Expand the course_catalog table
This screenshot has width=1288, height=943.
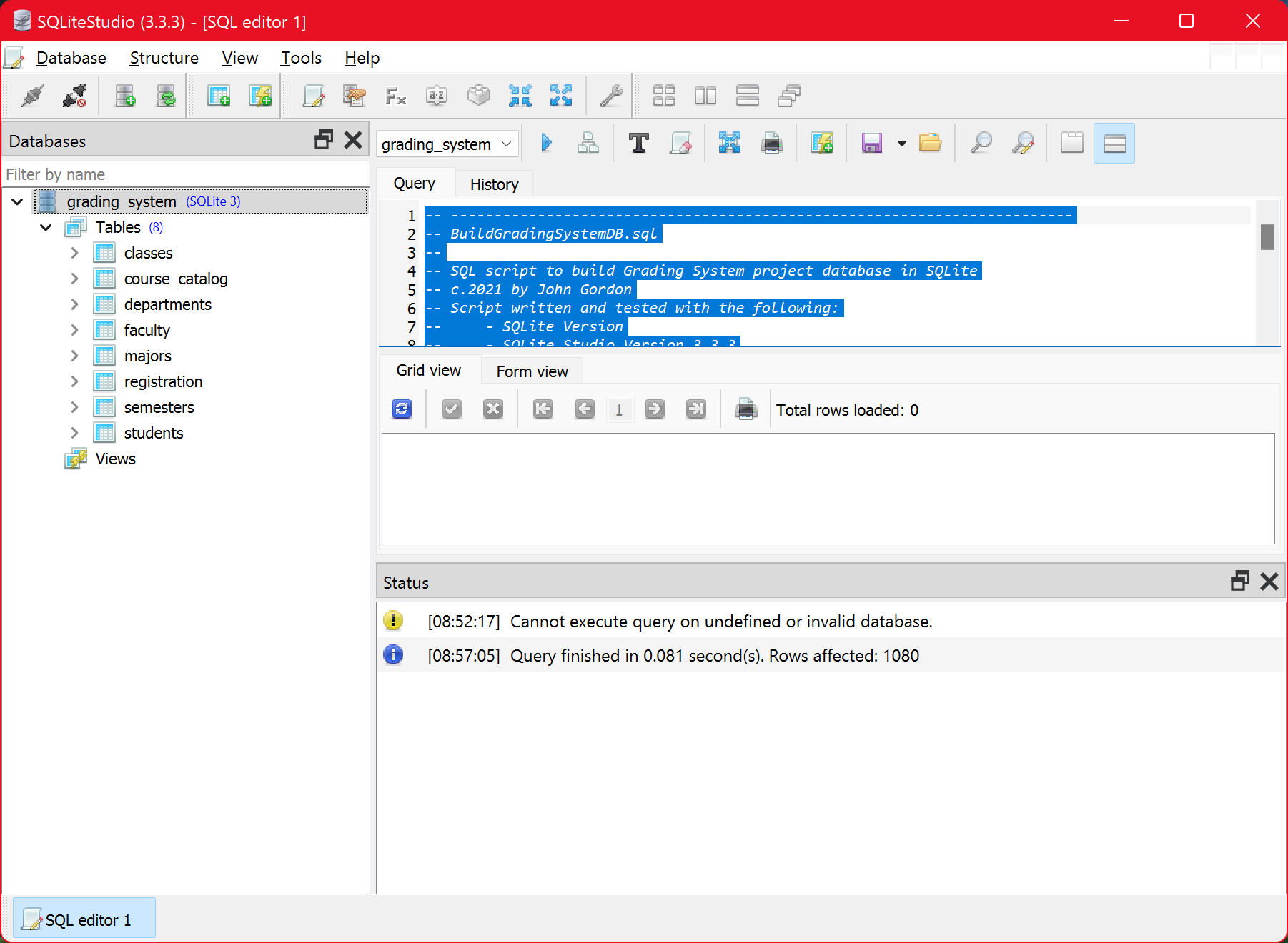pos(74,279)
